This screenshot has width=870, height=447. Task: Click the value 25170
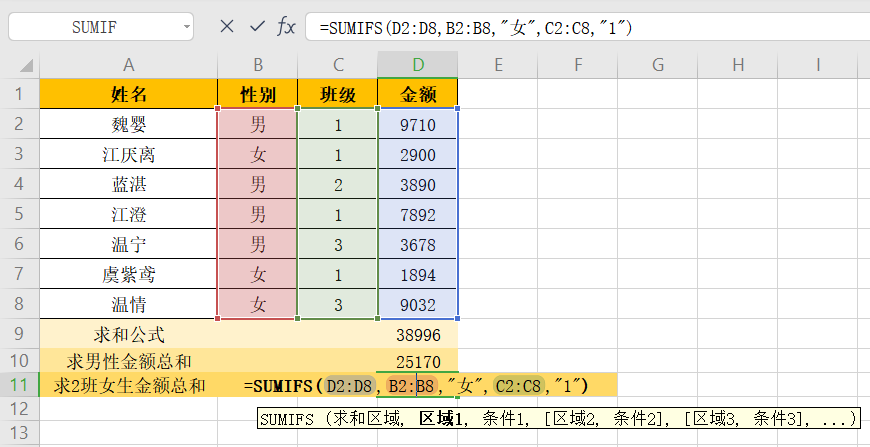tap(418, 362)
